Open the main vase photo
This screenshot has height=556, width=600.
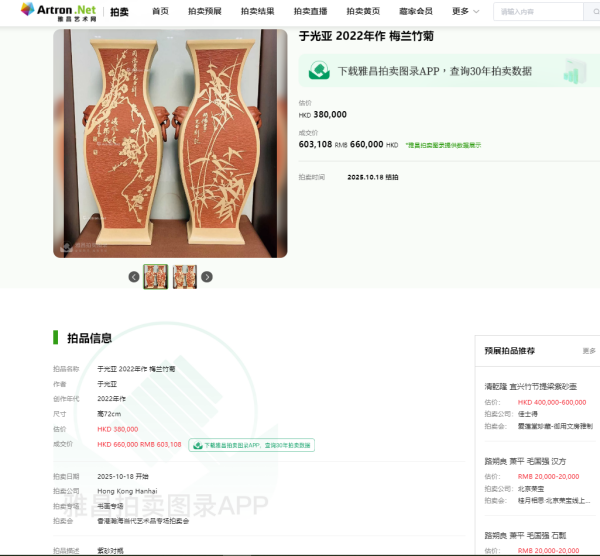170,143
